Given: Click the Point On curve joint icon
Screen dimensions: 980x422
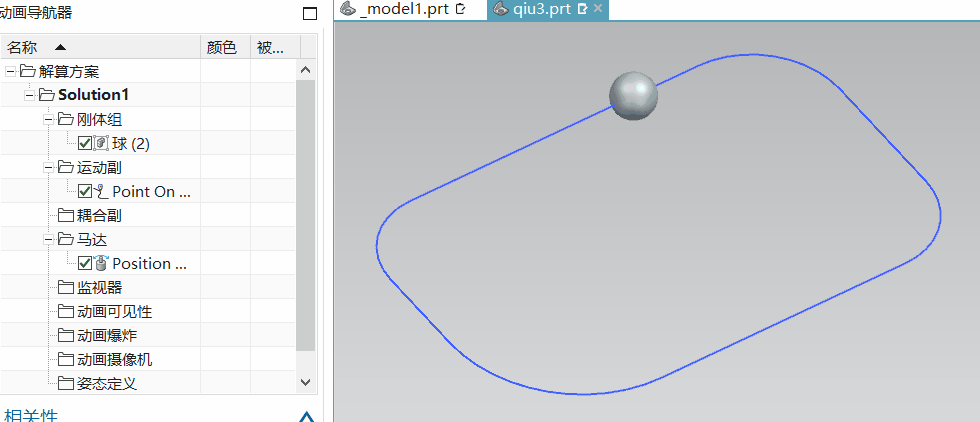Looking at the screenshot, I should coord(101,192).
